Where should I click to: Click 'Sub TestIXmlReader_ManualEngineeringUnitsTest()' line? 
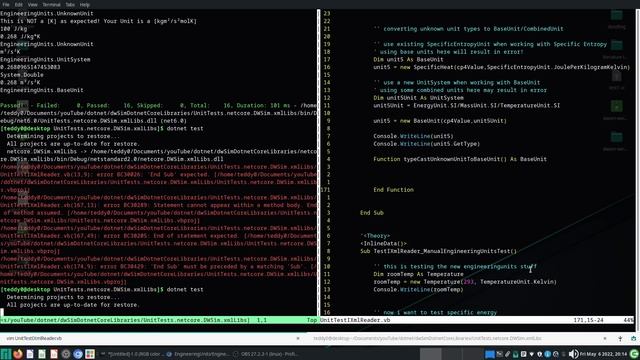[438, 251]
